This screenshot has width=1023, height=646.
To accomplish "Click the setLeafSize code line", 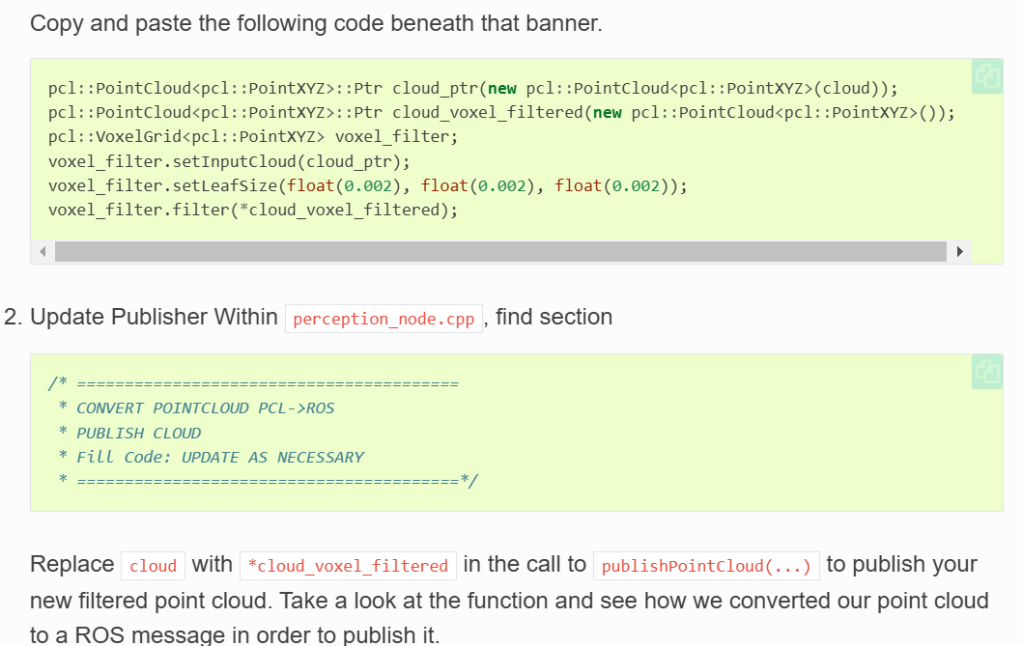I will click(367, 185).
